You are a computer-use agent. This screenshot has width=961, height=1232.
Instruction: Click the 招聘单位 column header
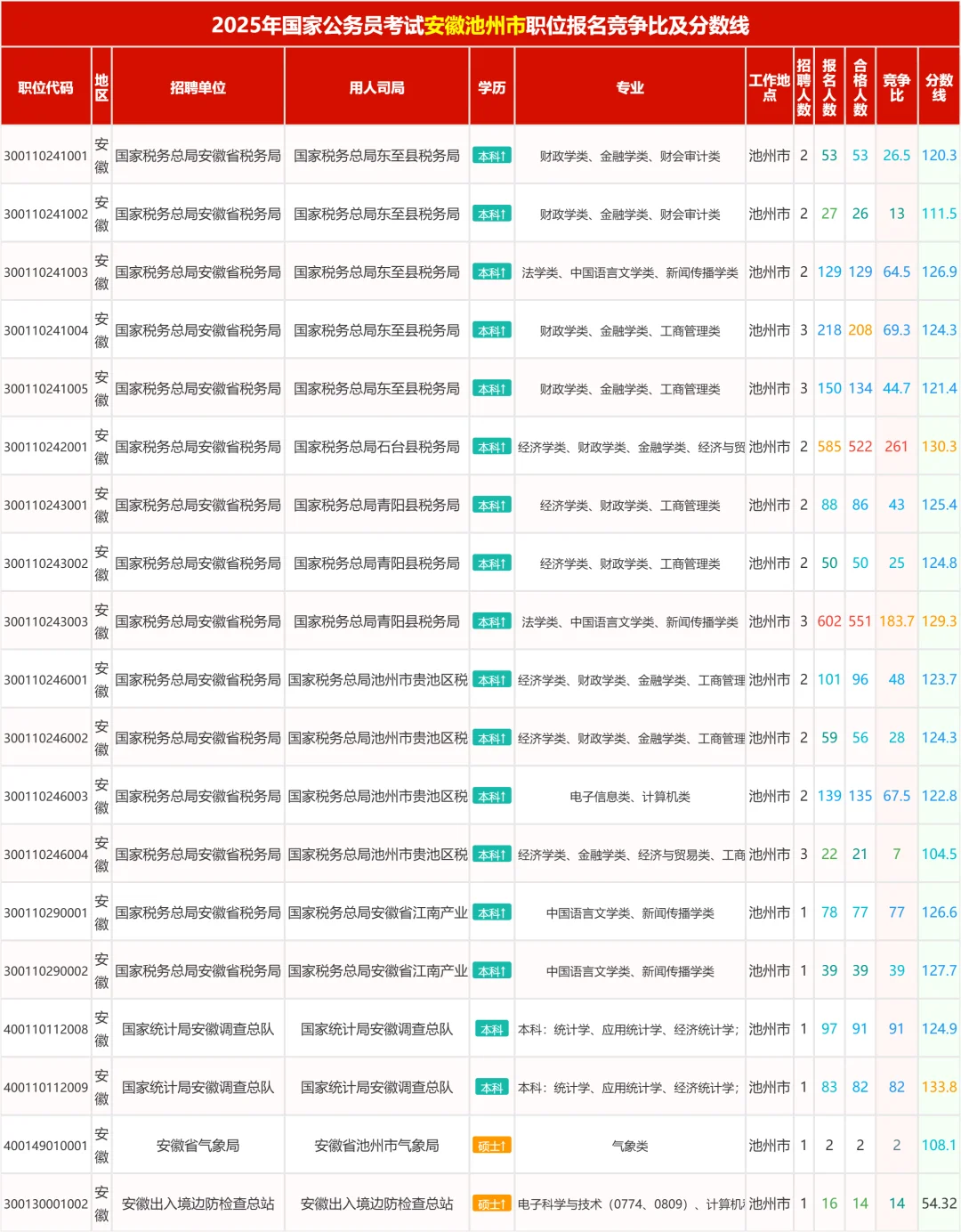pyautogui.click(x=198, y=87)
